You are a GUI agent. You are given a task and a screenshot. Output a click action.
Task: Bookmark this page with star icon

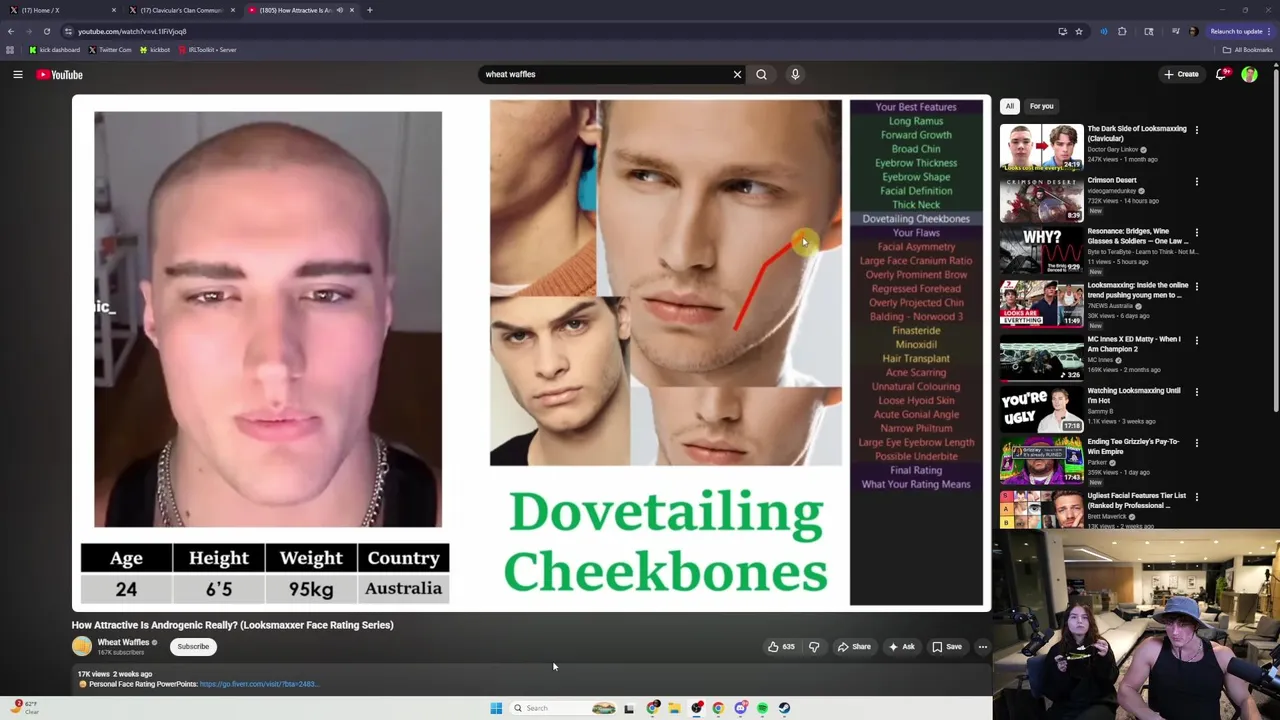[x=1078, y=31]
